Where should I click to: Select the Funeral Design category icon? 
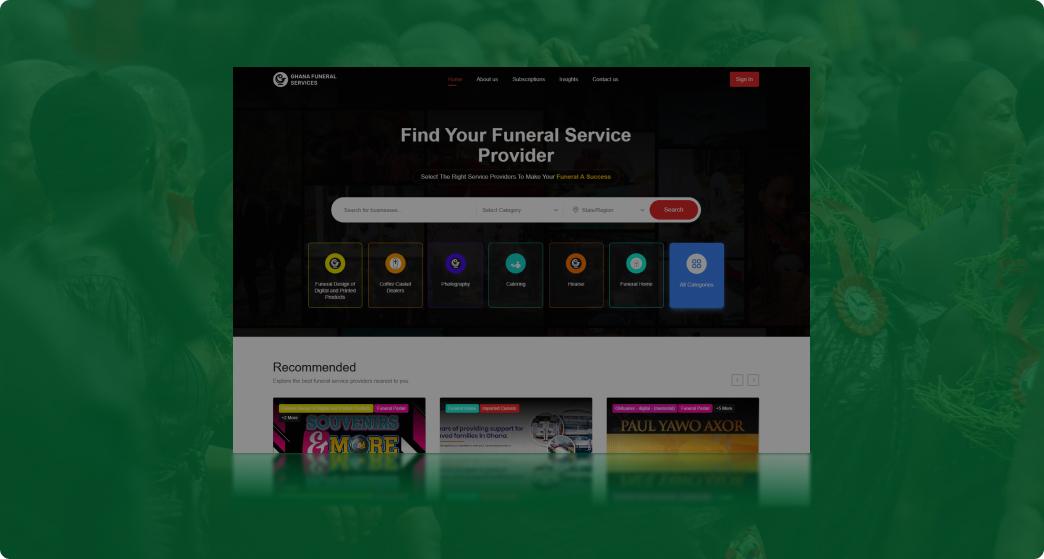pos(335,264)
